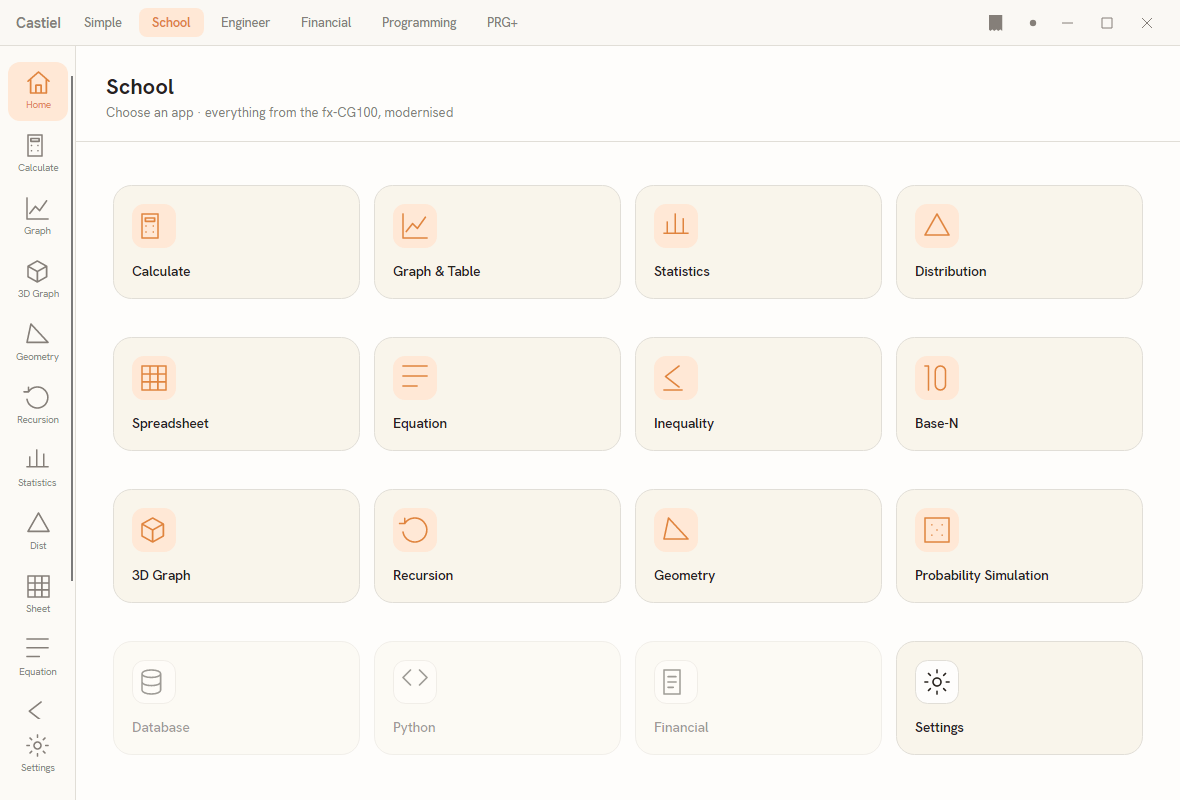This screenshot has width=1180, height=800.
Task: Click the Base-N card's 10 icon
Action: 937,378
